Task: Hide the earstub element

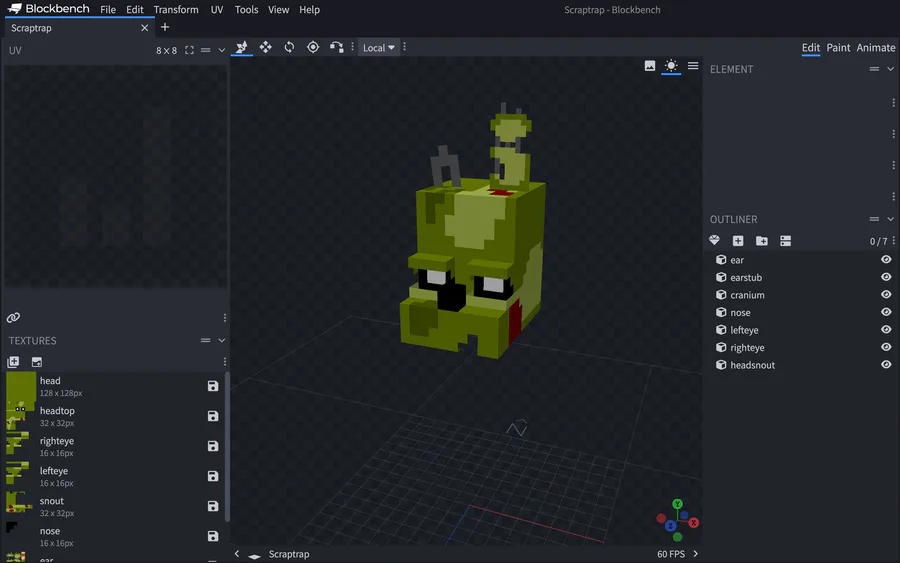Action: tap(886, 277)
